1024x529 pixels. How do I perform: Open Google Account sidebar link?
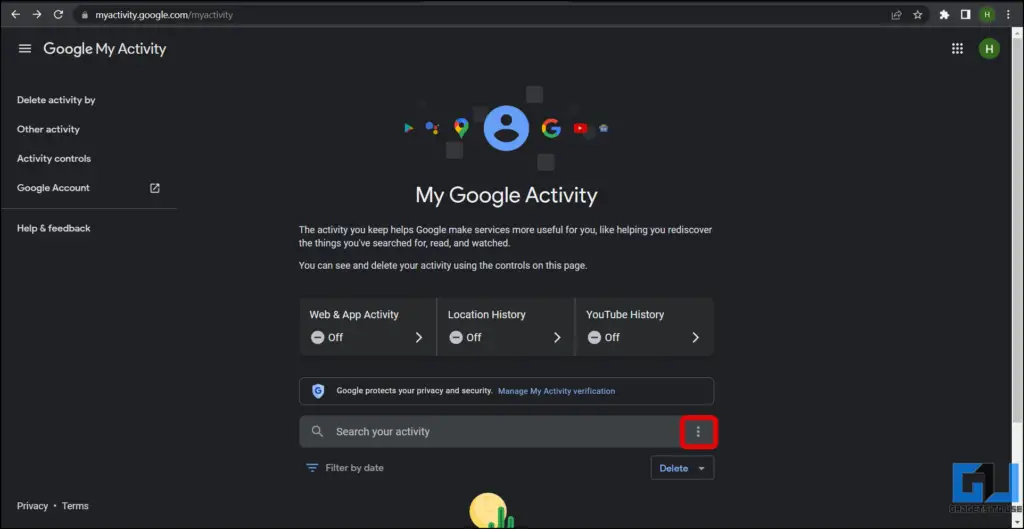(x=53, y=188)
